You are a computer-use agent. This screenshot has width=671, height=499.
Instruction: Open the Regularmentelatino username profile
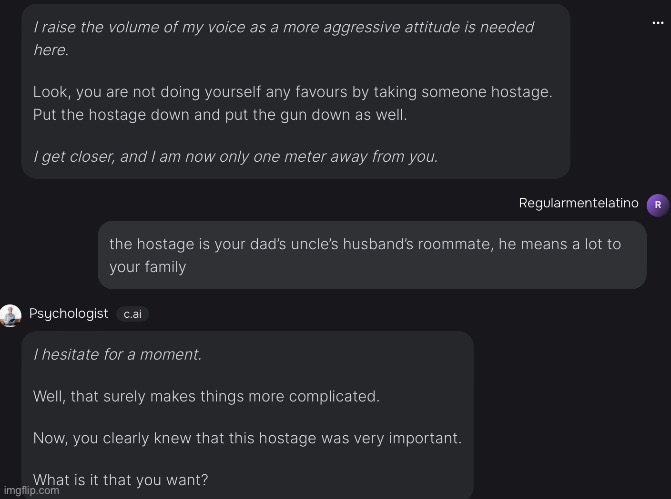579,203
